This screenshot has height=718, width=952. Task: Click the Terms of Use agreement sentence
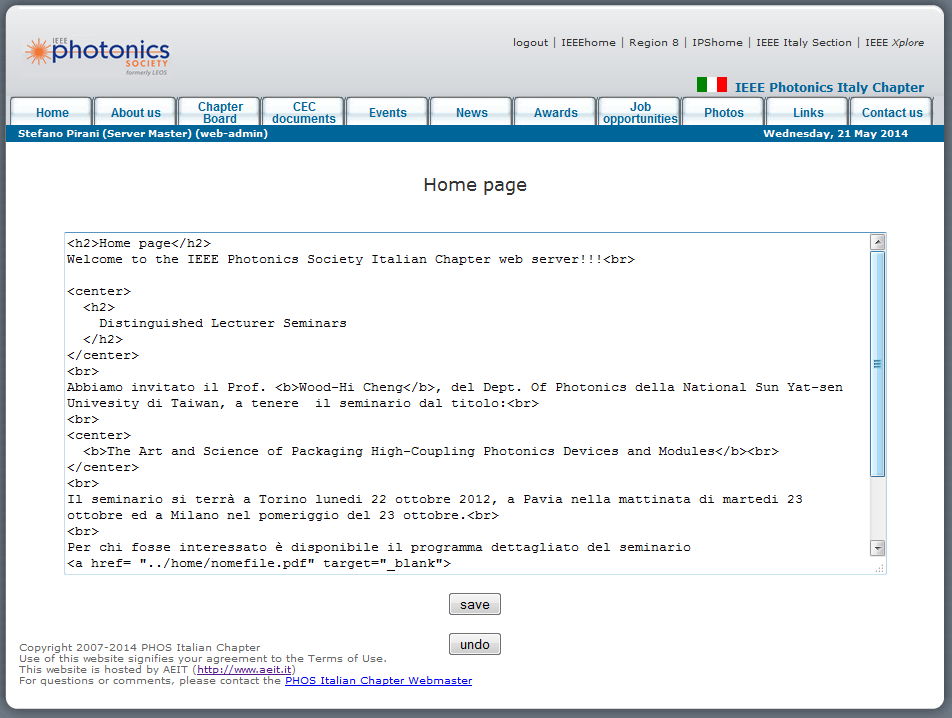point(203,659)
